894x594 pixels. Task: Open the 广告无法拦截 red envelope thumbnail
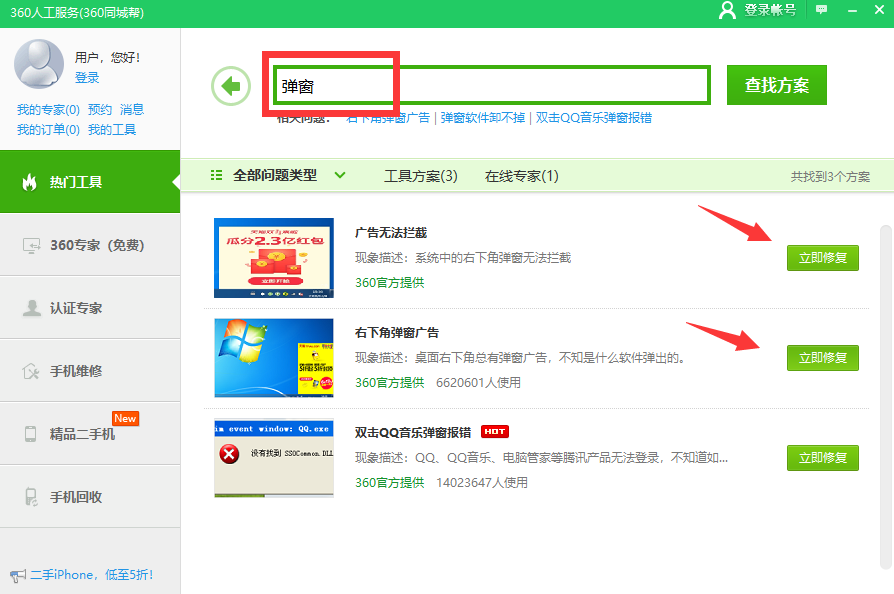point(274,258)
